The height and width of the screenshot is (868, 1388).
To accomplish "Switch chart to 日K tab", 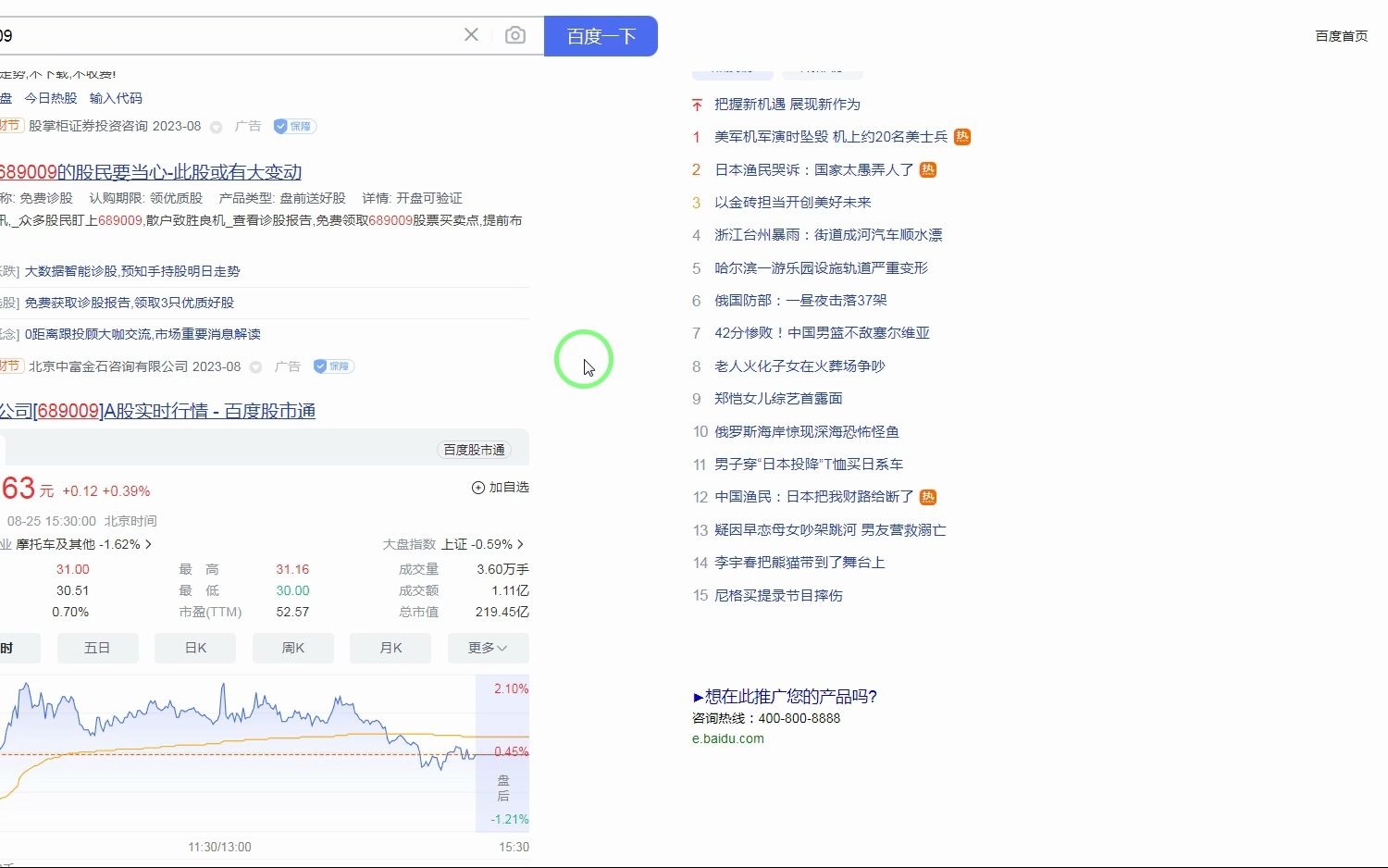I will pyautogui.click(x=195, y=648).
